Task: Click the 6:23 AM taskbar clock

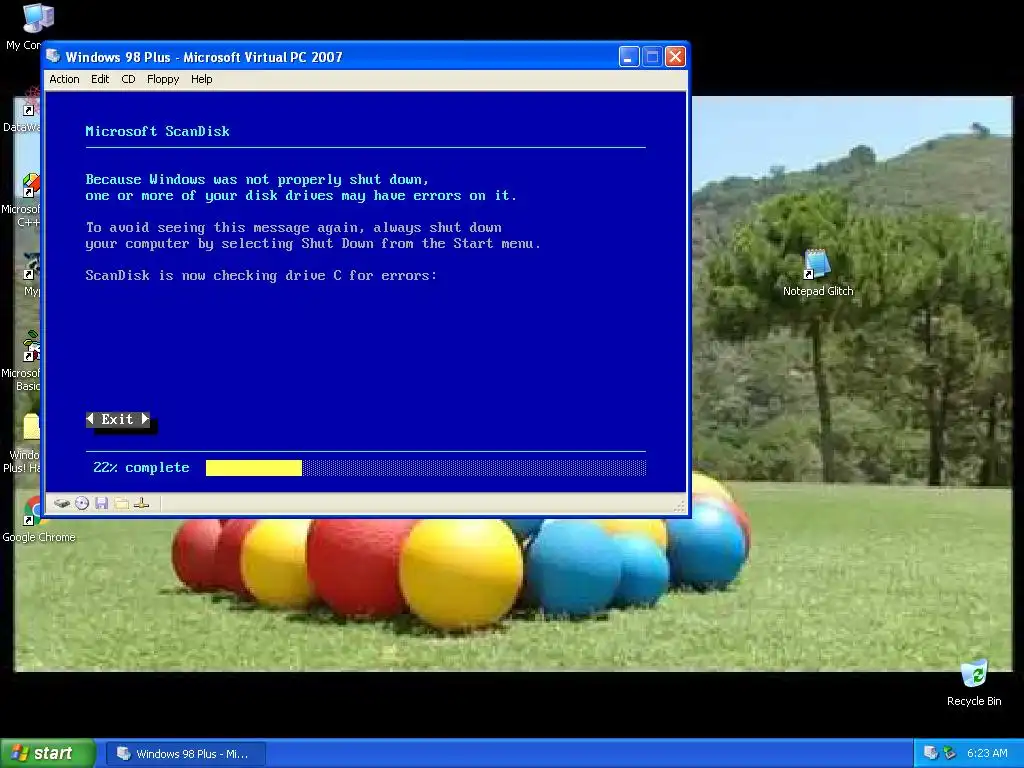Action: pos(987,753)
